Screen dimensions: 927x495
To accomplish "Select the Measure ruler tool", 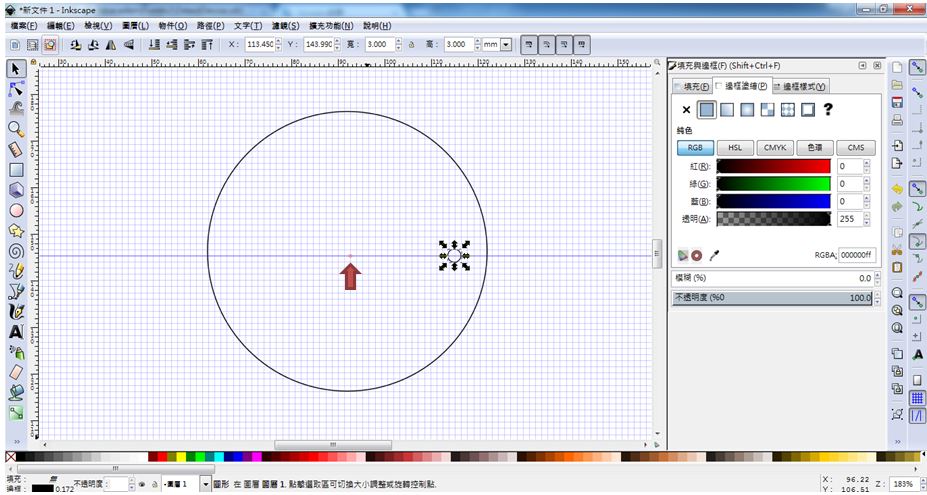I will coord(15,150).
